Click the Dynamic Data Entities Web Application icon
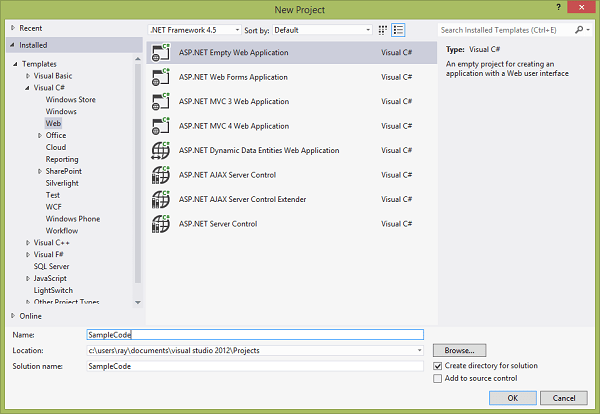Screen dimensions: 600x414 click(x=160, y=150)
